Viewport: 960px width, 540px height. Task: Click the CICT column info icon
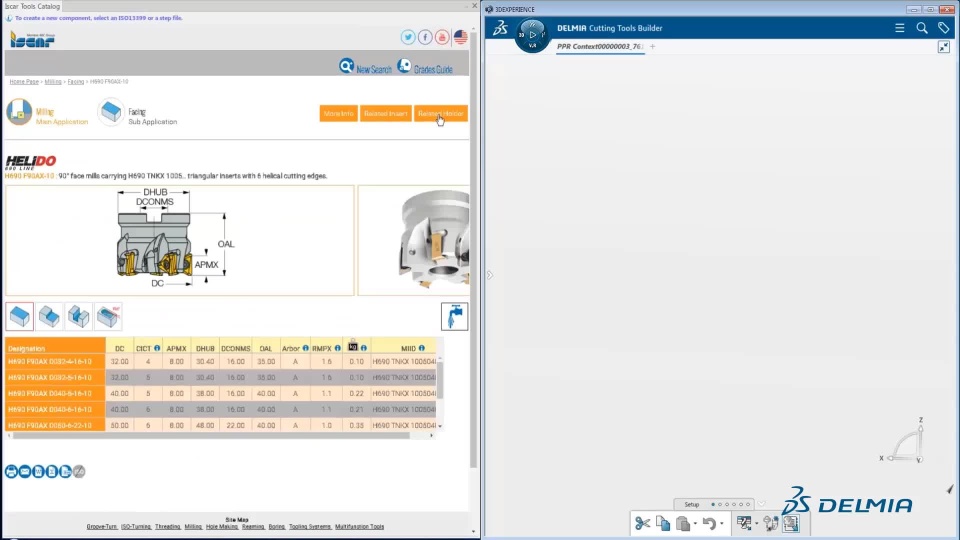[x=157, y=348]
